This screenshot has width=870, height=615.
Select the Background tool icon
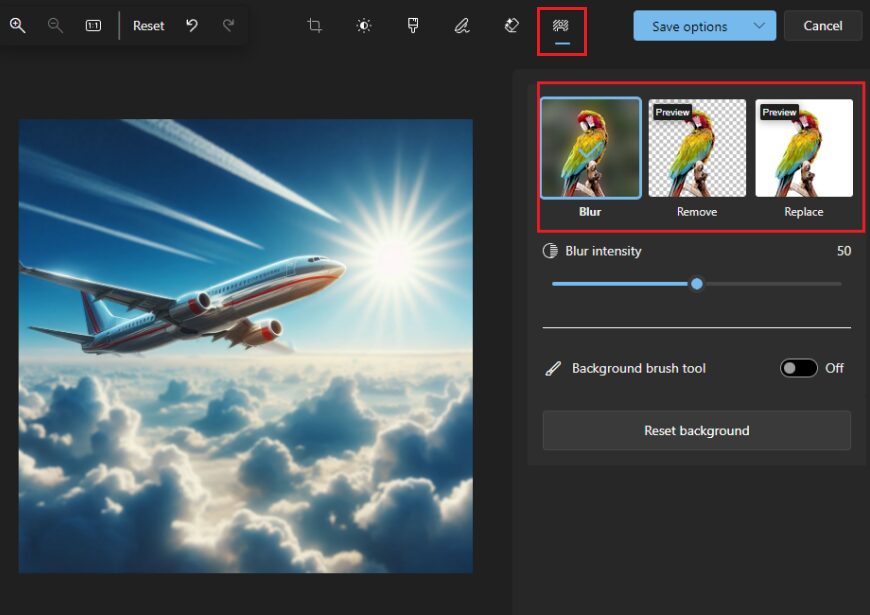pyautogui.click(x=561, y=26)
